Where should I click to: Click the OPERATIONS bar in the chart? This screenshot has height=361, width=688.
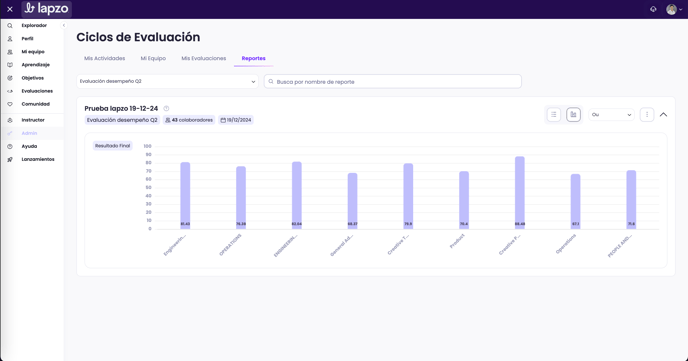pos(241,198)
